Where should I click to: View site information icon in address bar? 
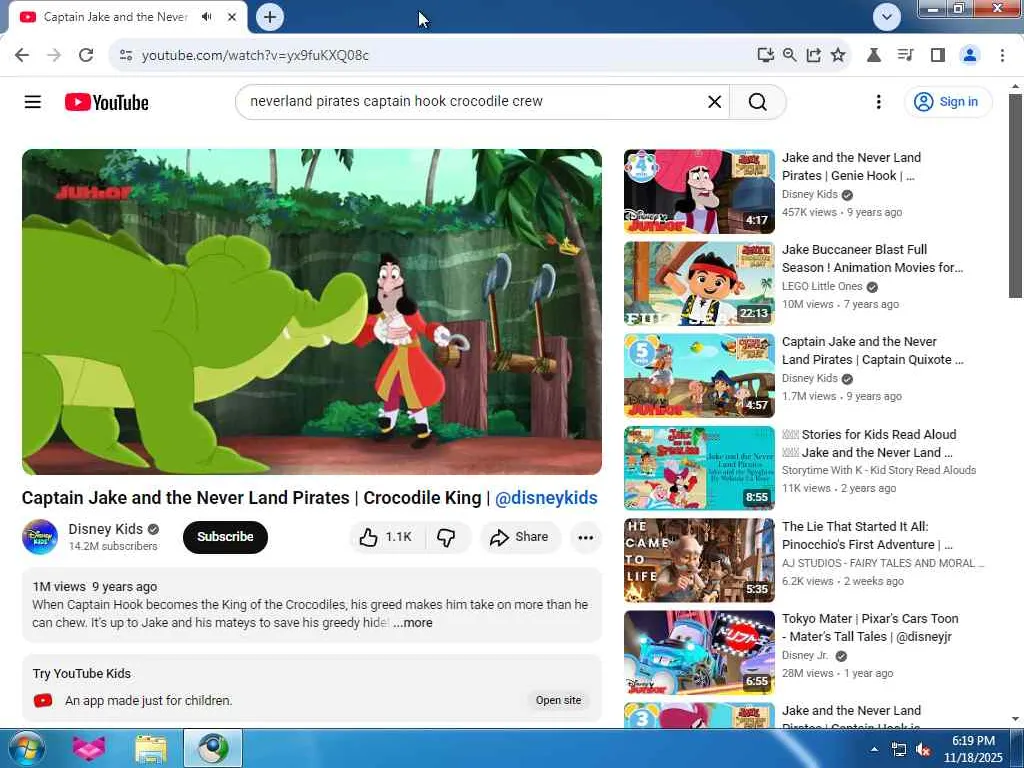point(126,56)
